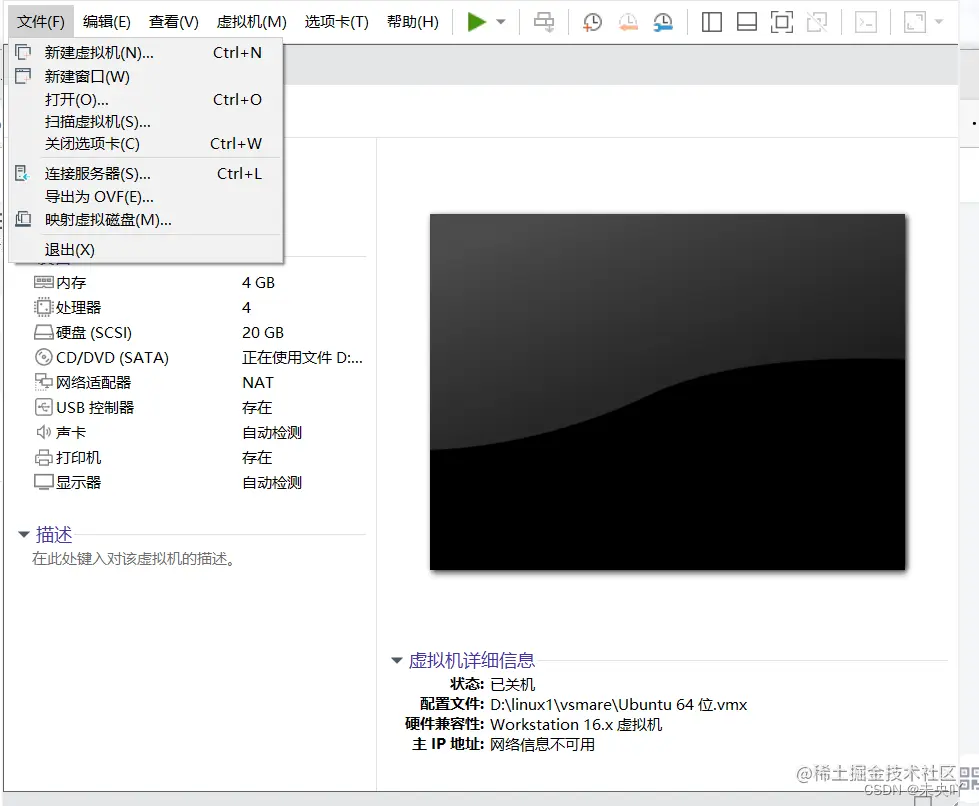
Task: Click the 网络信息不可用 IP address text
Action: click(x=543, y=745)
